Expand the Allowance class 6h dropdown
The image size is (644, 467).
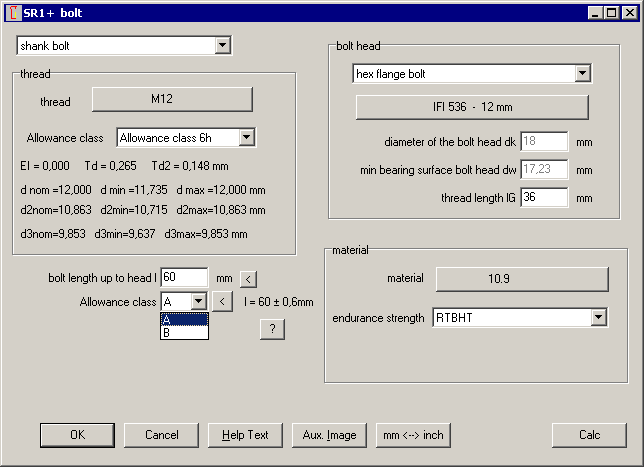click(247, 138)
